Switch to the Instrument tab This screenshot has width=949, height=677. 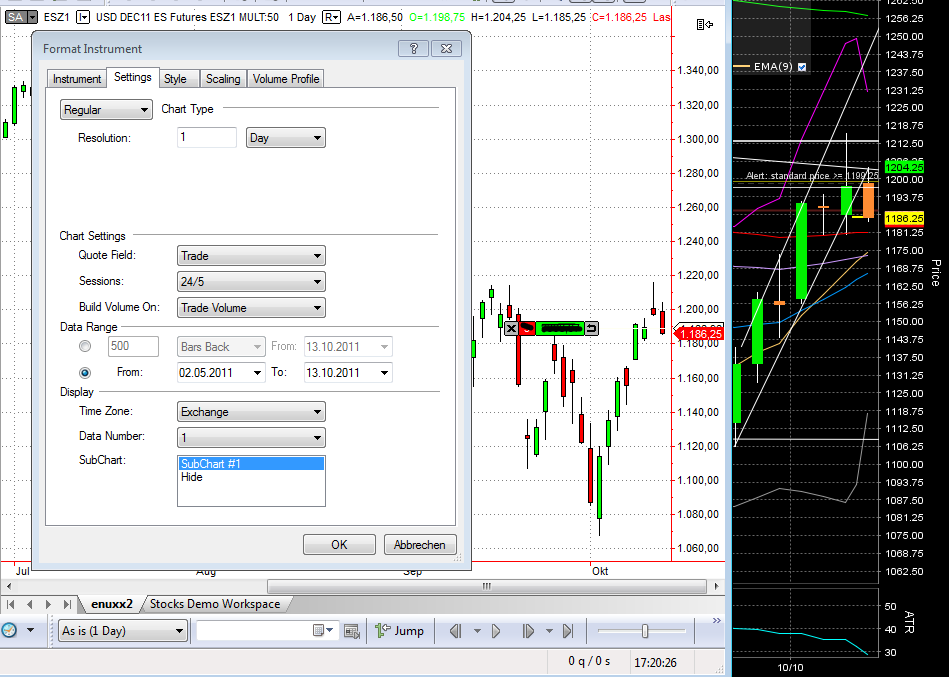click(77, 79)
